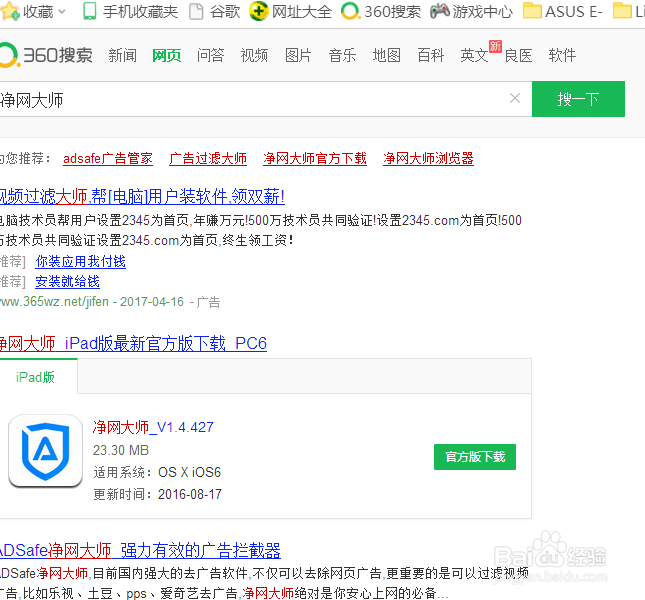Click 适用系统: OS X iOS6 text
Image resolution: width=645 pixels, height=600 pixels.
(157, 472)
